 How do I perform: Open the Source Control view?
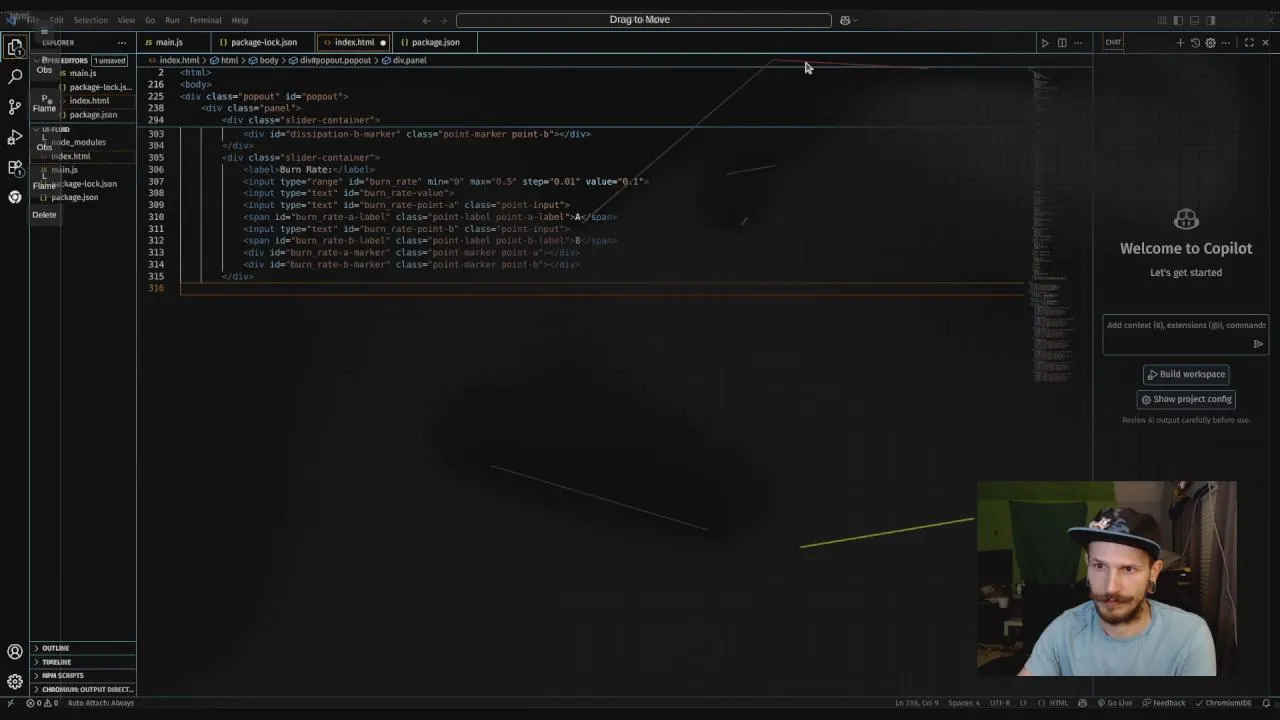(15, 106)
